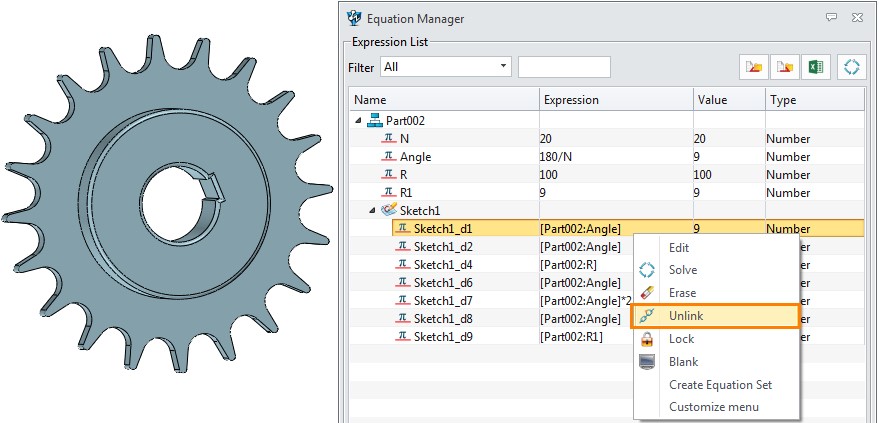Viewport: 879px width, 423px height.
Task: Click the pi icon beside R1
Action: pyautogui.click(x=388, y=192)
